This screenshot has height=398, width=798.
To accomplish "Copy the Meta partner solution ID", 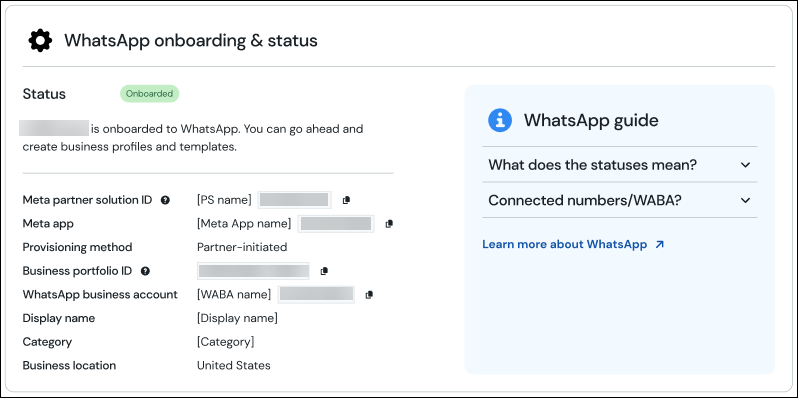I will 347,200.
